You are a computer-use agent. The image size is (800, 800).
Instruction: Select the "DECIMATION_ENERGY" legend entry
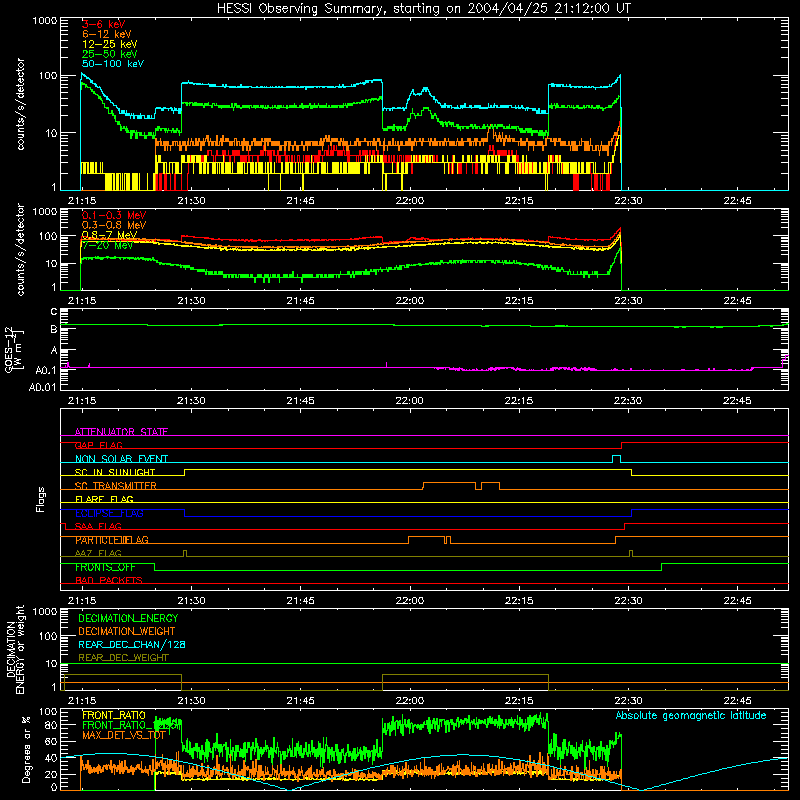(x=128, y=618)
